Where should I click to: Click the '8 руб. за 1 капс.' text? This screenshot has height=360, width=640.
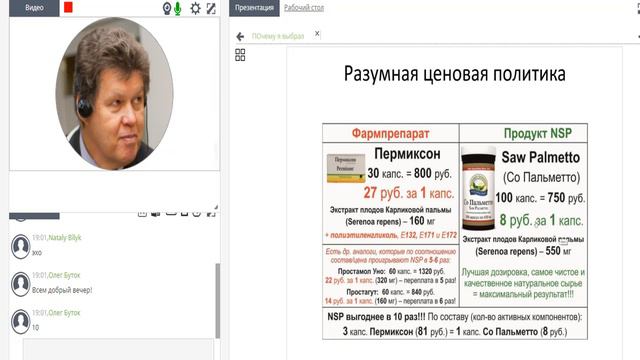click(x=541, y=220)
